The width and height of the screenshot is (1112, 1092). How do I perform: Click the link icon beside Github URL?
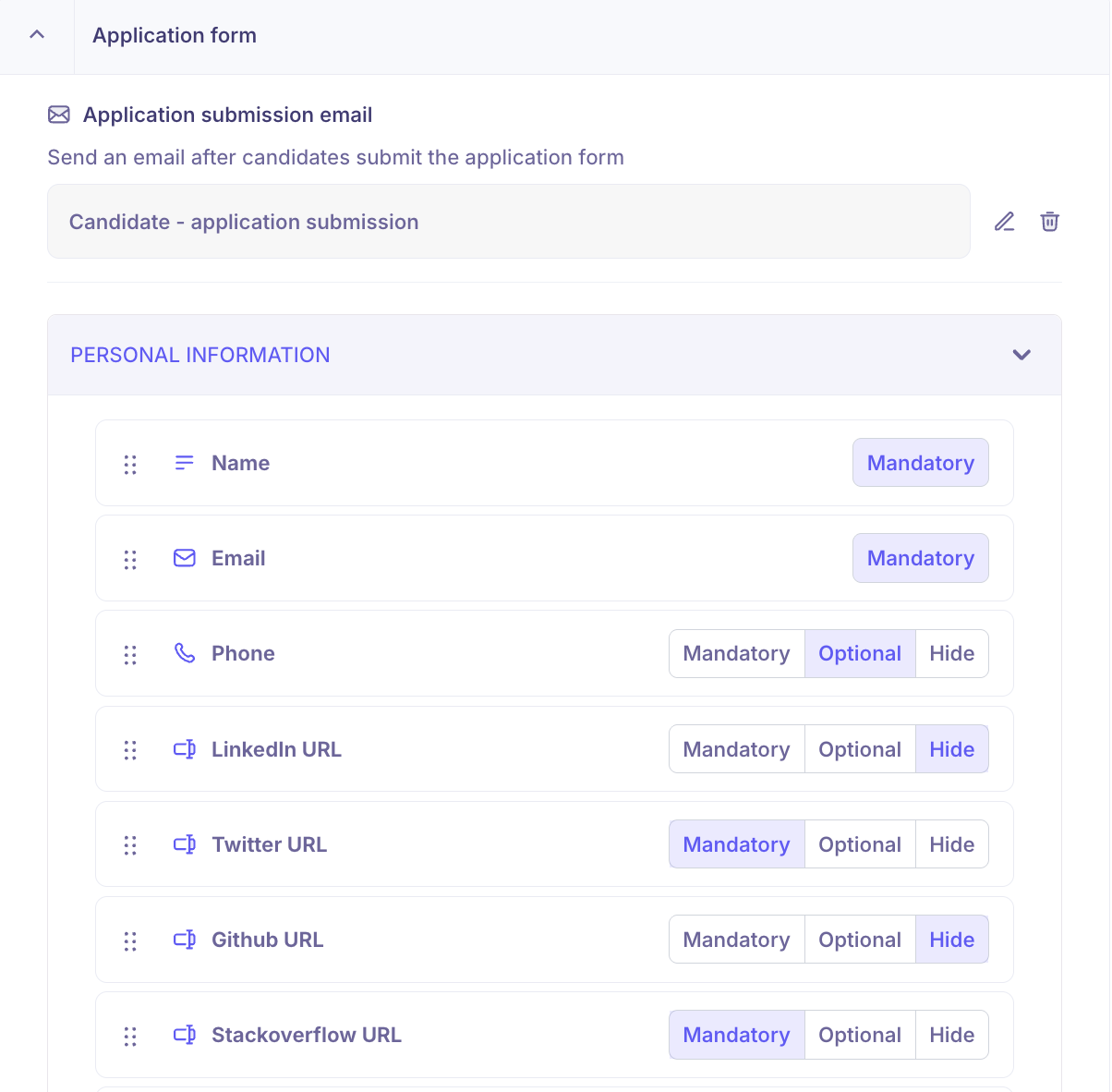click(185, 940)
